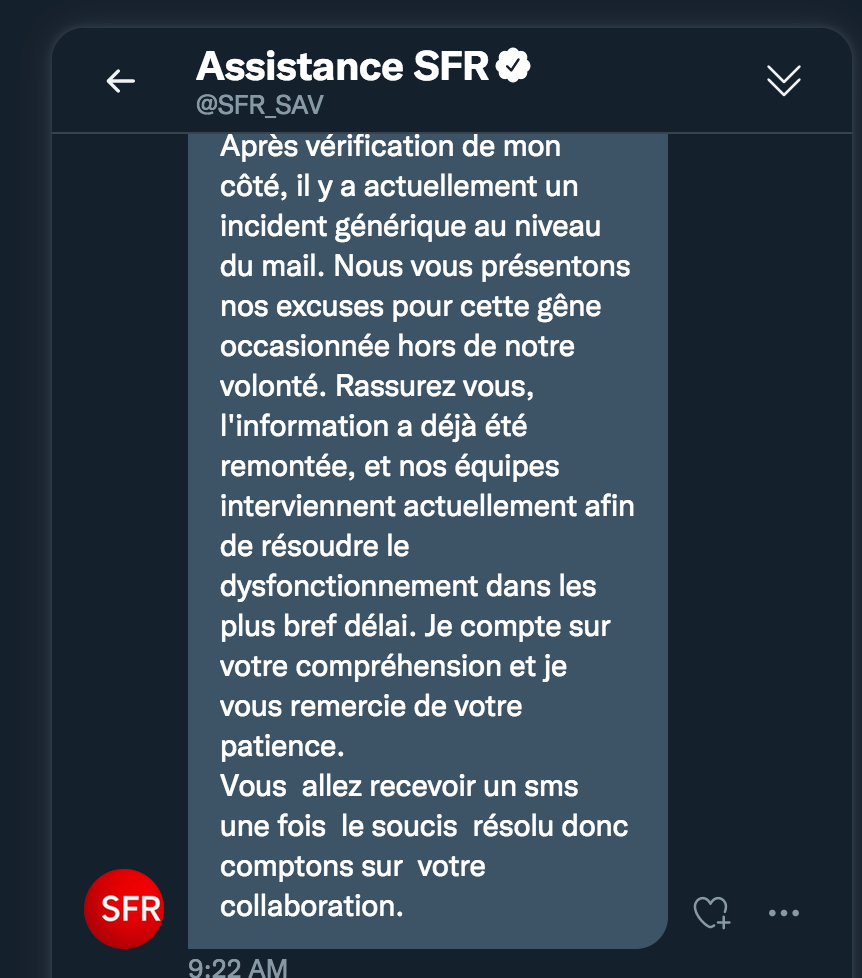Click the verified badge next to Assistance SFR
Image resolution: width=862 pixels, height=978 pixels.
(513, 66)
